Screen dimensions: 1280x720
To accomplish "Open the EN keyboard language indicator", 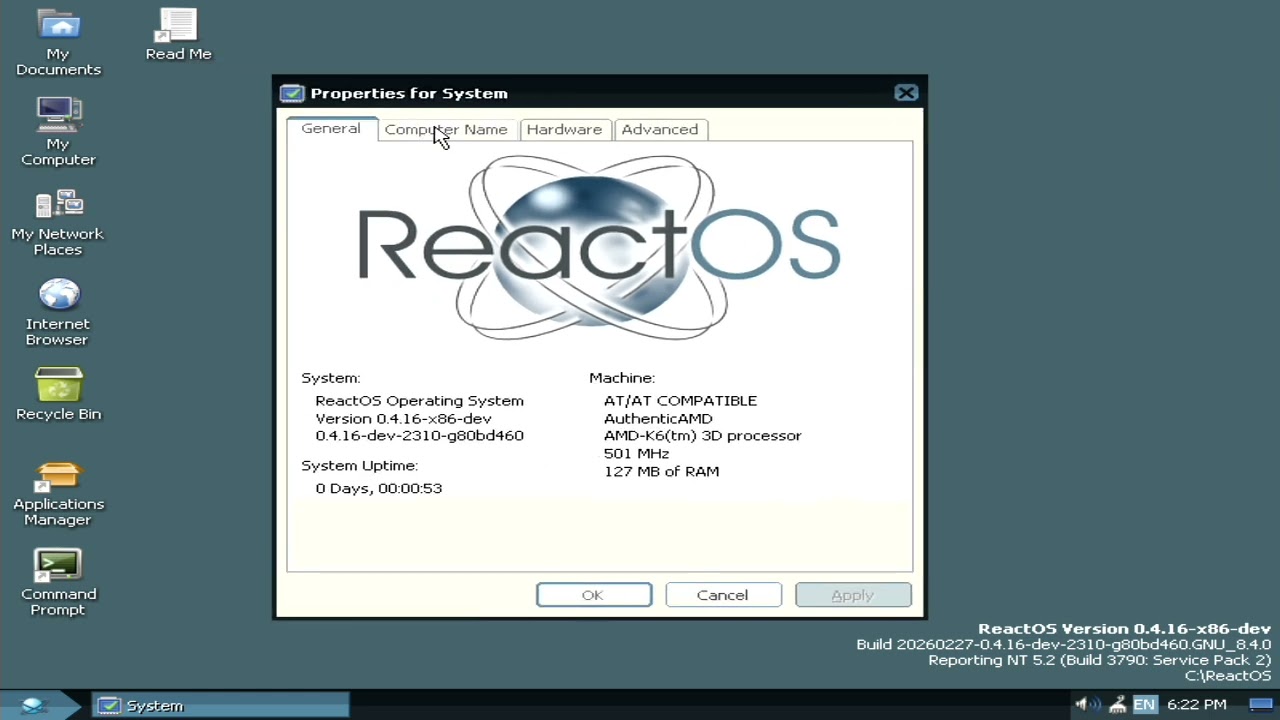I will (x=1144, y=705).
